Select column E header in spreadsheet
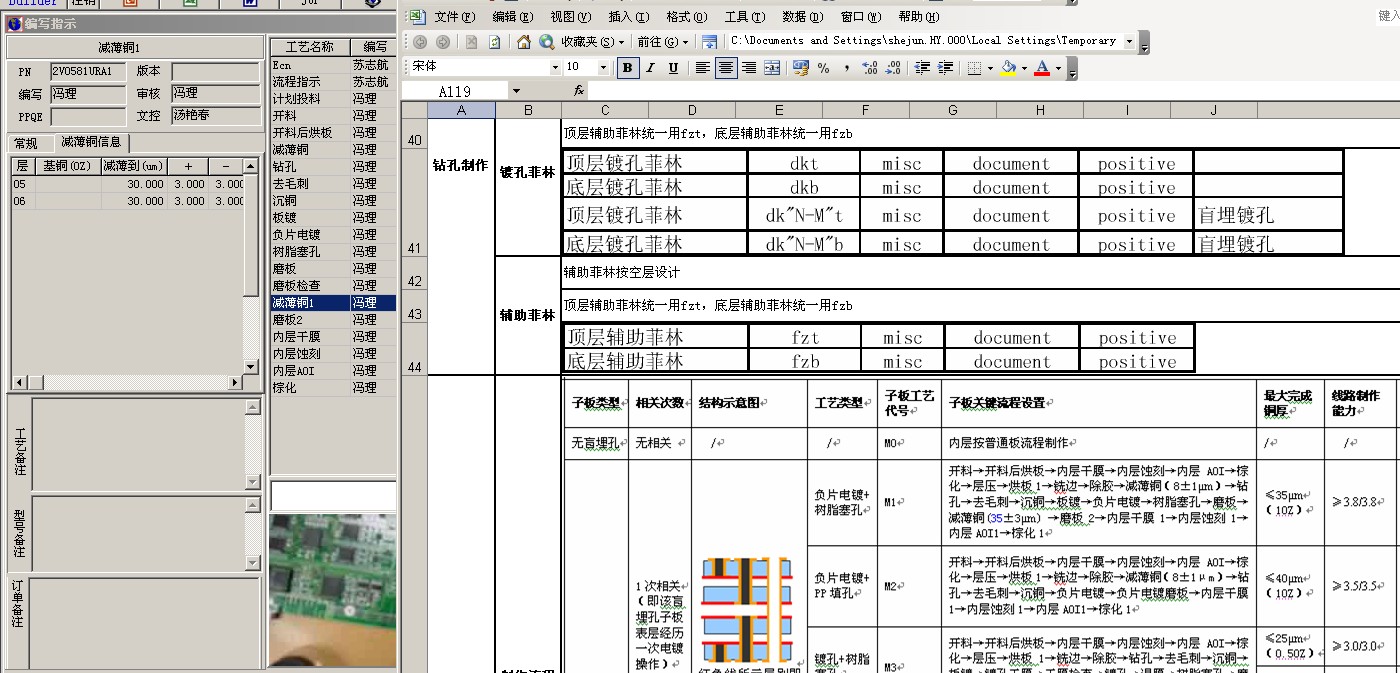The width and height of the screenshot is (1400, 673). [779, 110]
